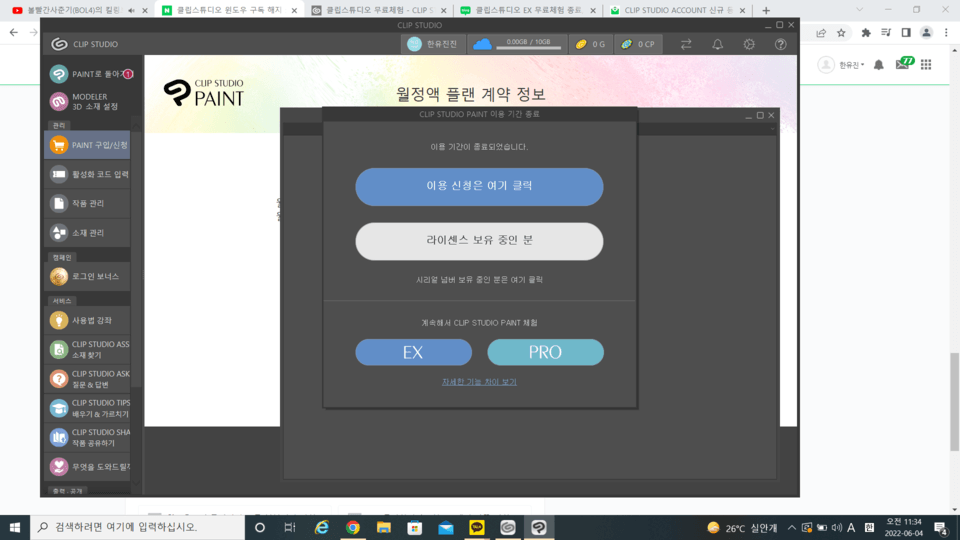
Task: Open 사용법 강좌 service
Action: 88,320
